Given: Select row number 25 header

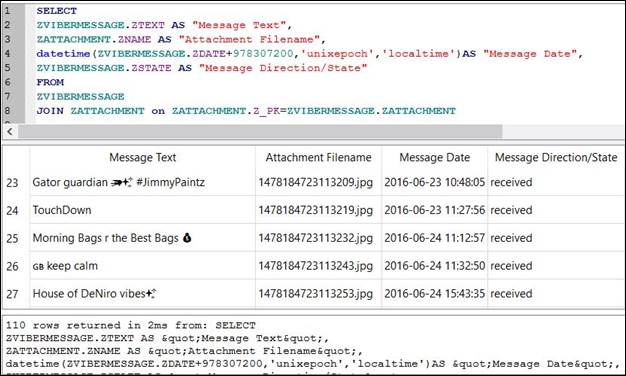Looking at the screenshot, I should [x=12, y=238].
